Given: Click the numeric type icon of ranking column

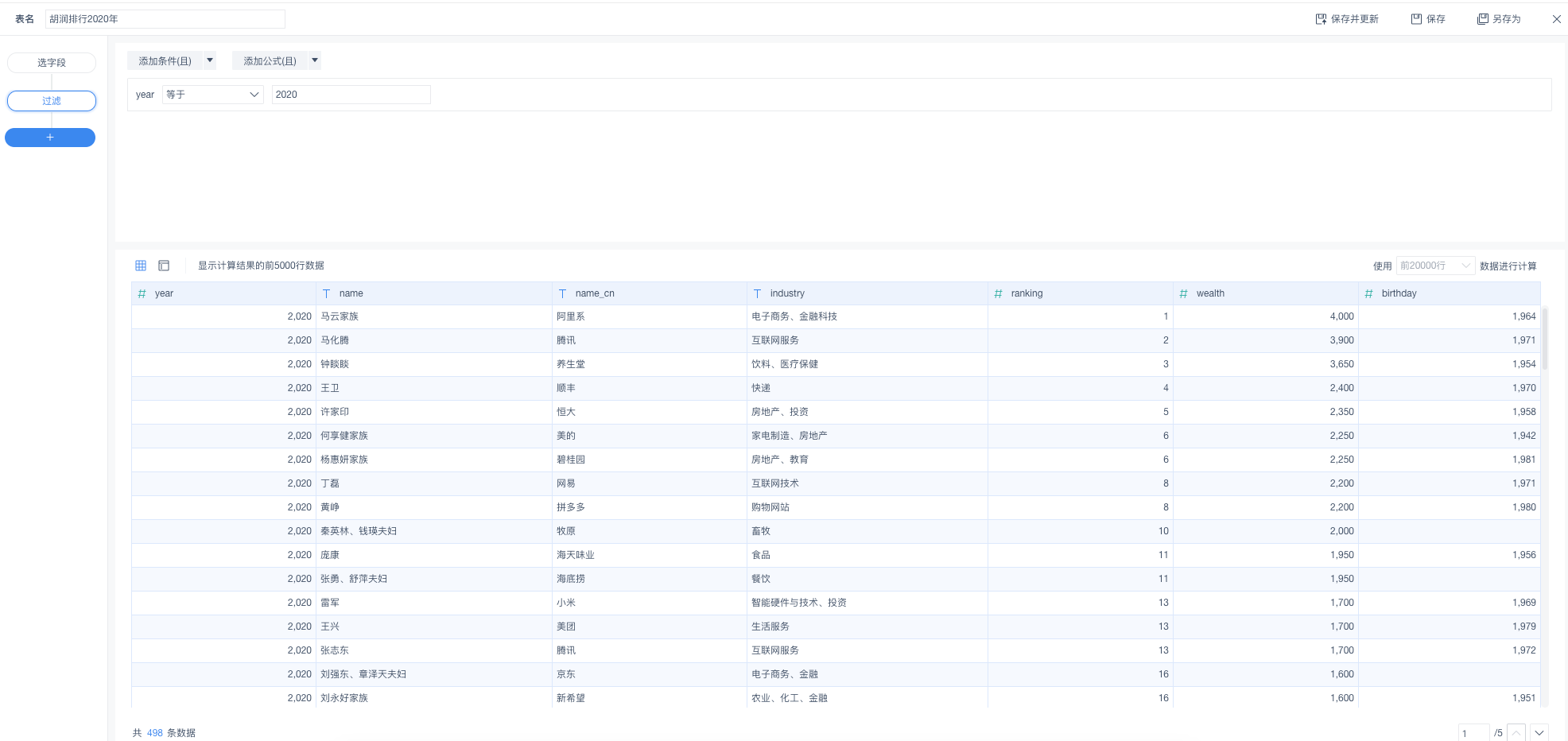Looking at the screenshot, I should [x=998, y=293].
